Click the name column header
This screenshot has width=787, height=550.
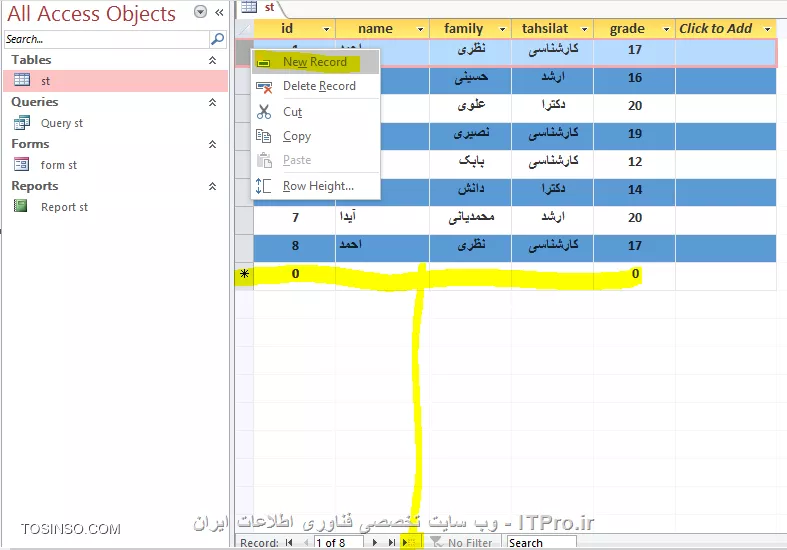click(x=382, y=29)
